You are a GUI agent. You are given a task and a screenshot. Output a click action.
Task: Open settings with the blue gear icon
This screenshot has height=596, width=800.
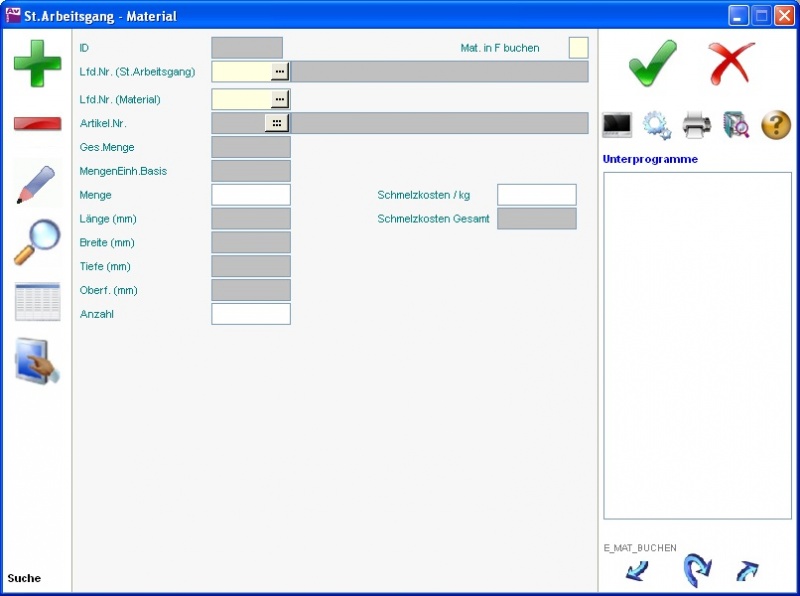point(656,125)
